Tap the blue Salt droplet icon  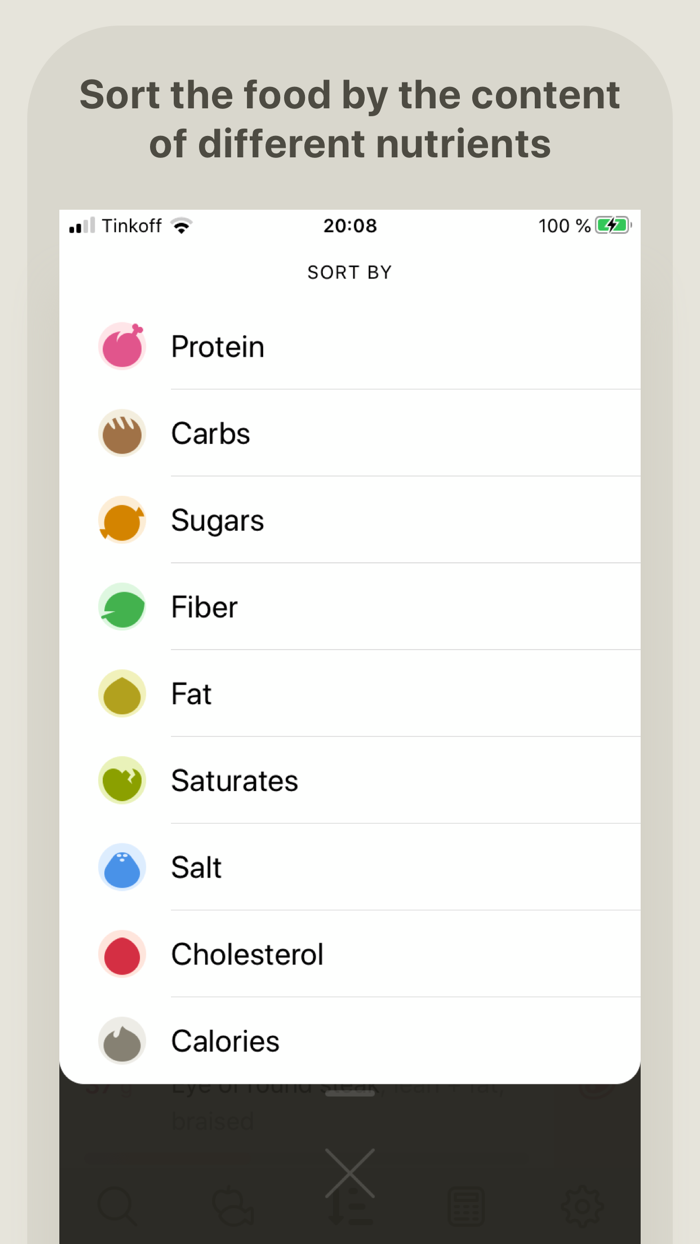point(121,868)
